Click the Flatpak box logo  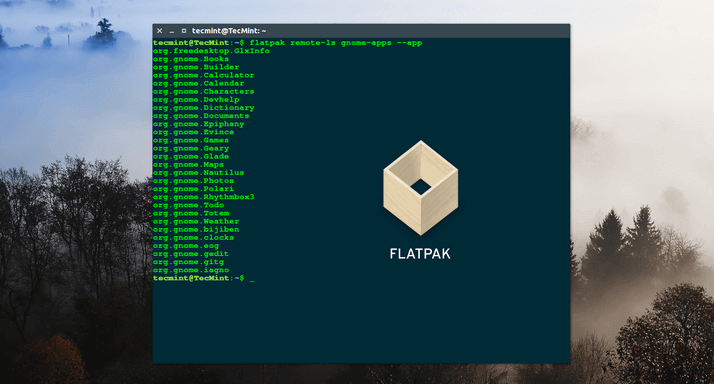pyautogui.click(x=421, y=188)
